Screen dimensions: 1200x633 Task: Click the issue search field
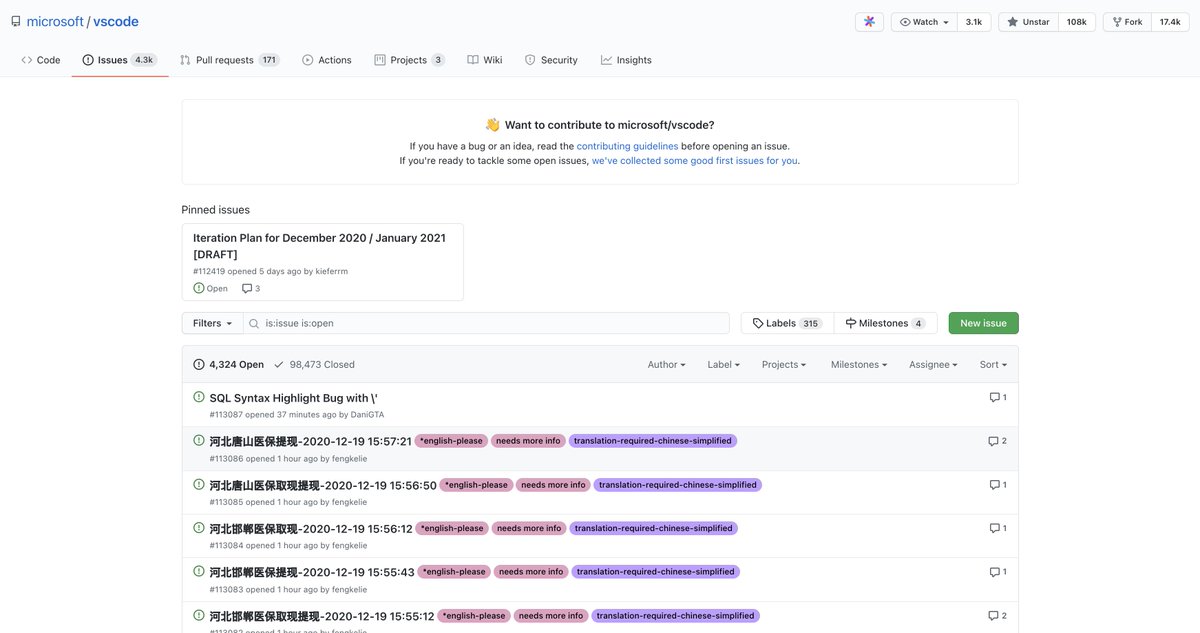pyautogui.click(x=486, y=323)
